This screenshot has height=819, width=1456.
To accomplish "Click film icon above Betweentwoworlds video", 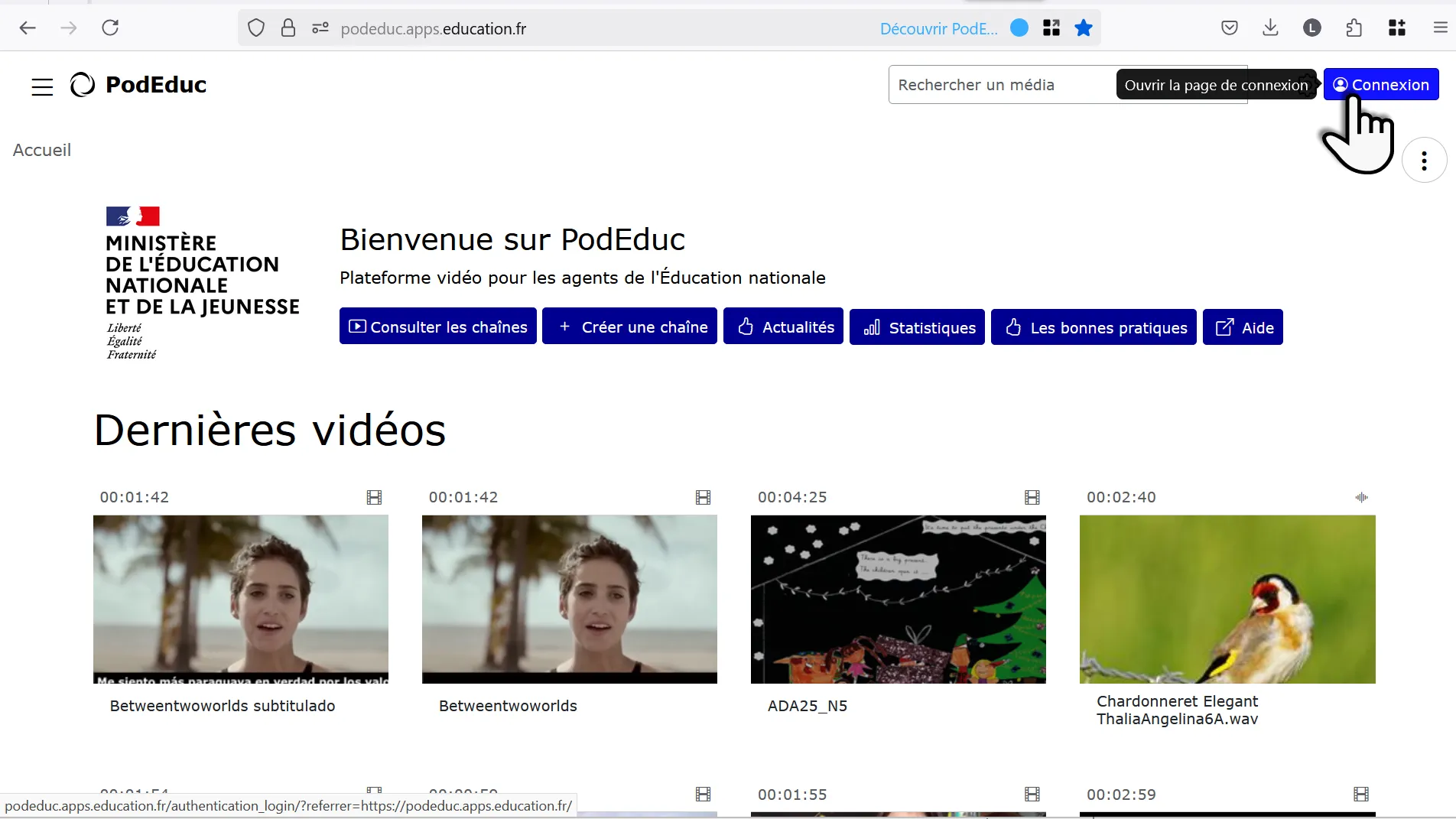I will coord(703,498).
